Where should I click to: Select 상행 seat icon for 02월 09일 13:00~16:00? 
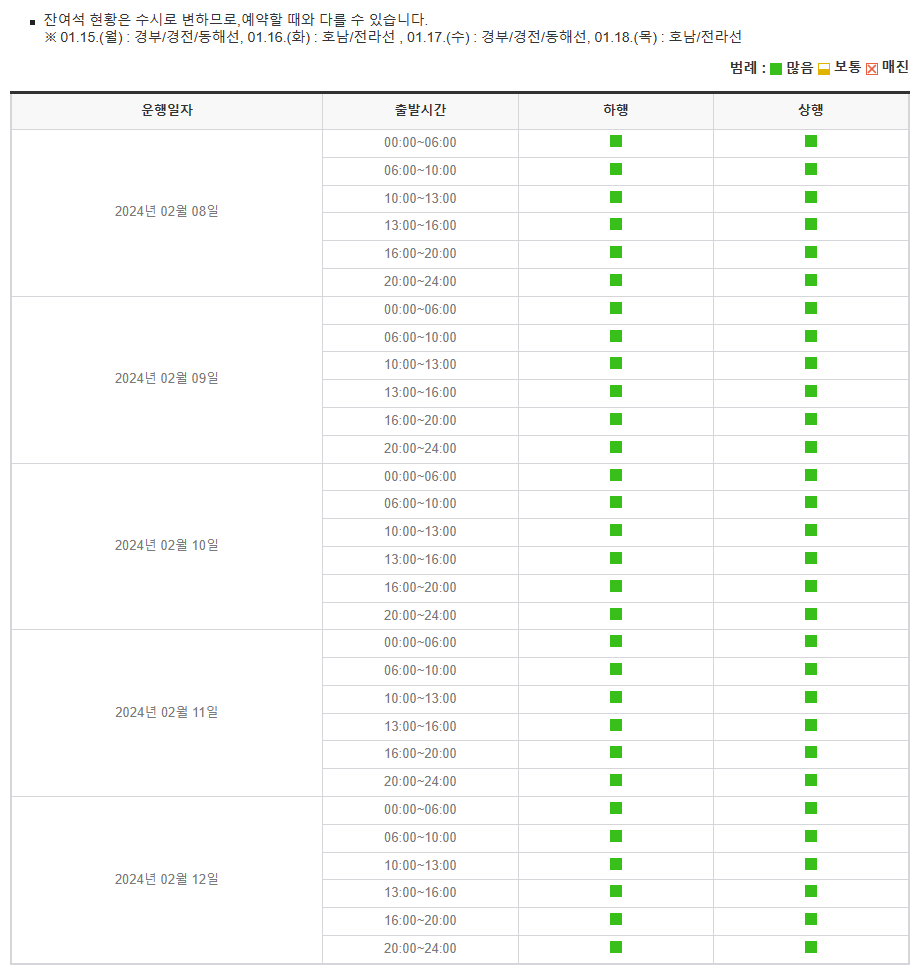[811, 391]
